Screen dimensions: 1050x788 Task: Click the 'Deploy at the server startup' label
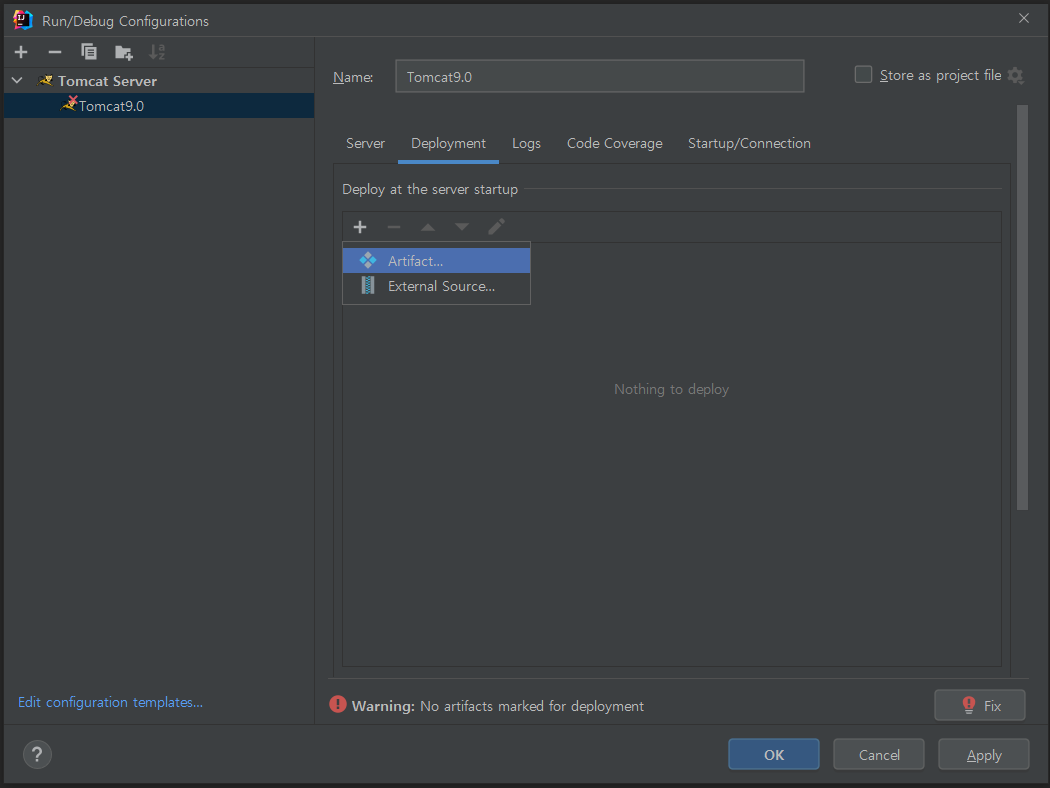[430, 189]
